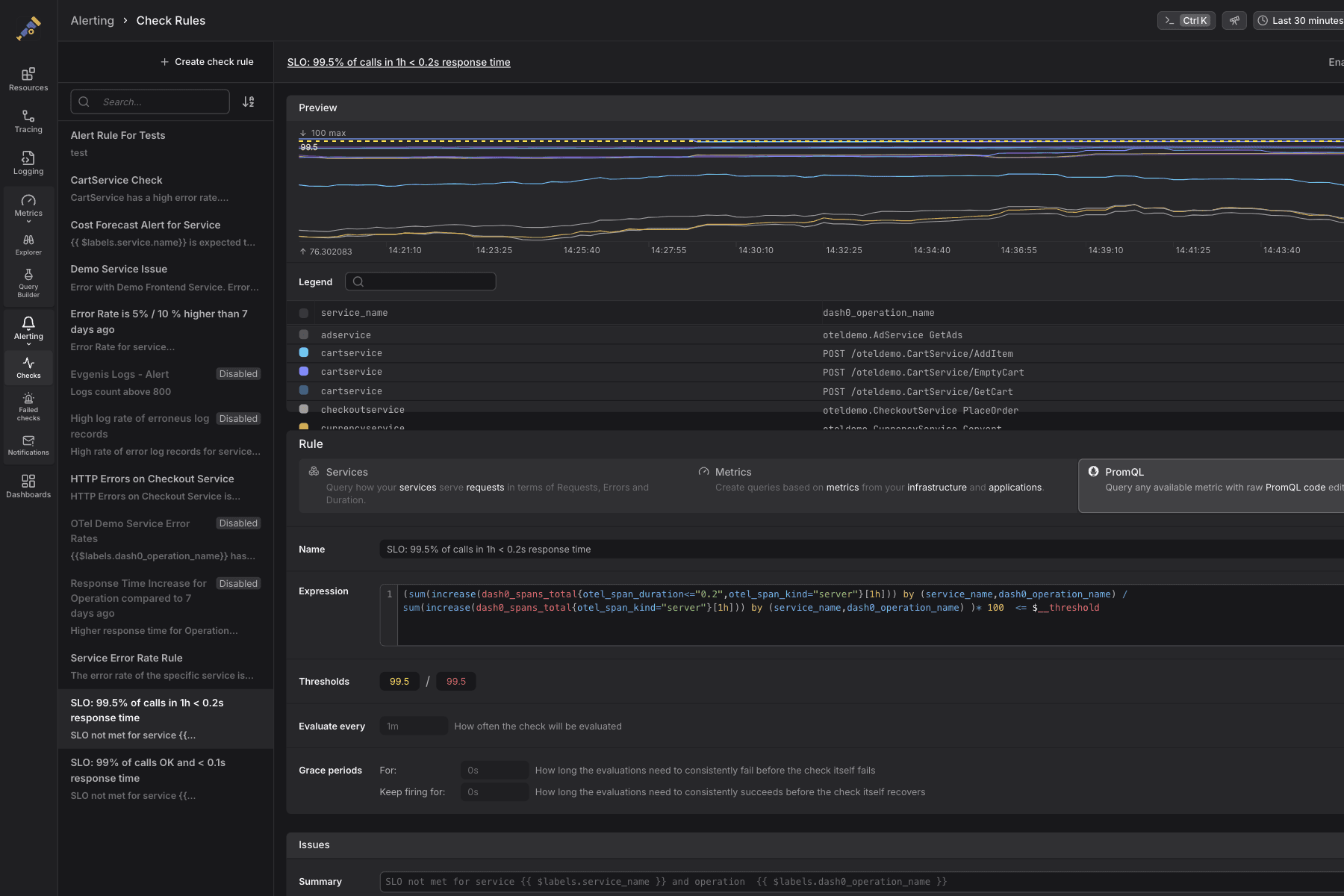The height and width of the screenshot is (896, 1344).
Task: Open Notifications in the sidebar
Action: click(x=28, y=446)
